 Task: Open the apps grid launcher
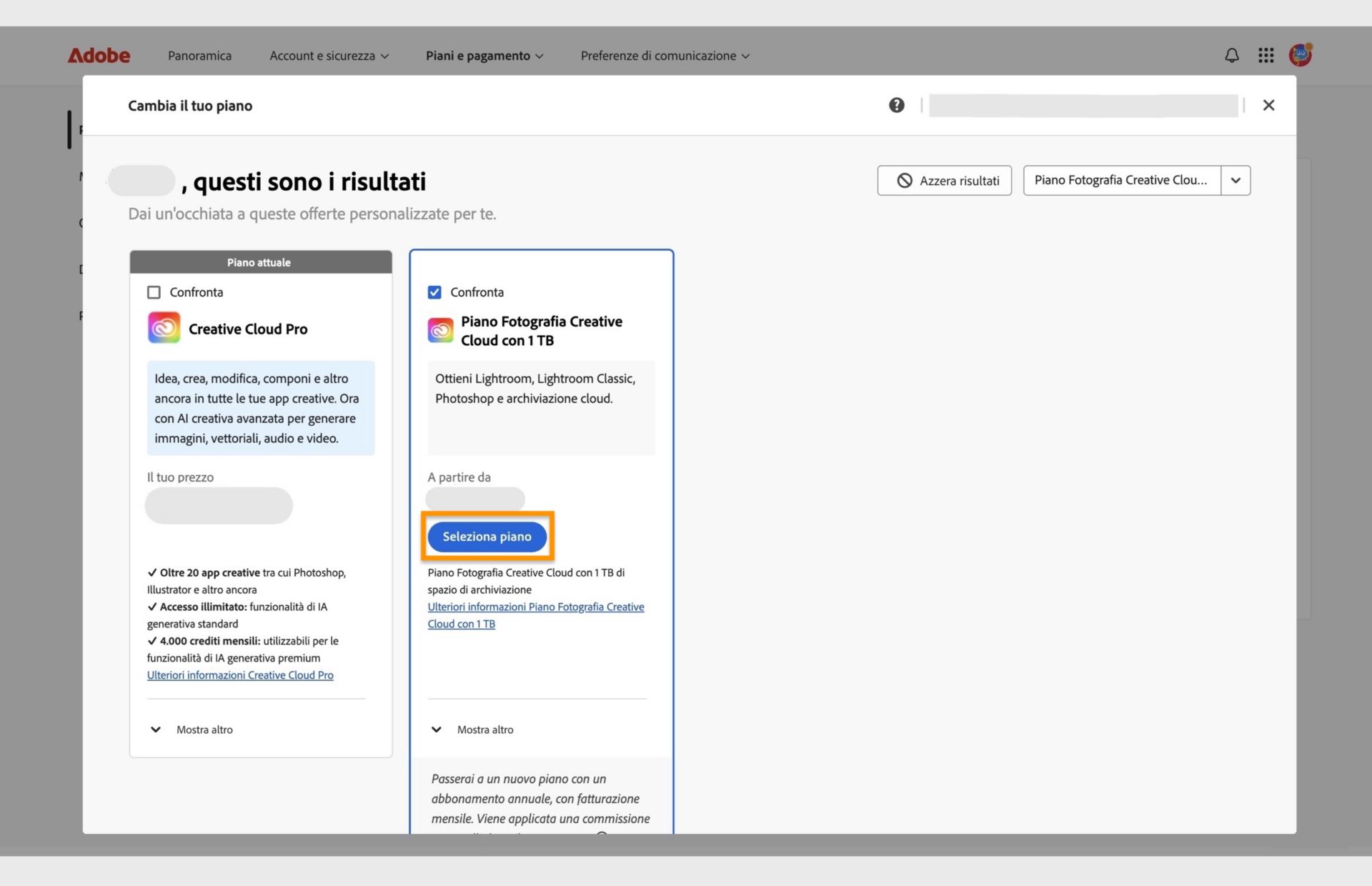coord(1266,56)
